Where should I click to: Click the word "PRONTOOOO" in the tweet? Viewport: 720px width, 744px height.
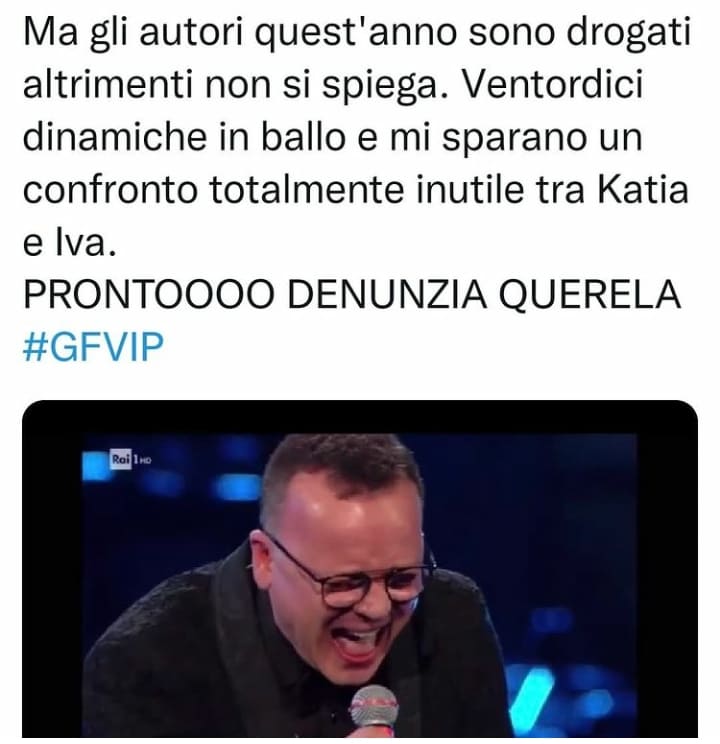(149, 294)
